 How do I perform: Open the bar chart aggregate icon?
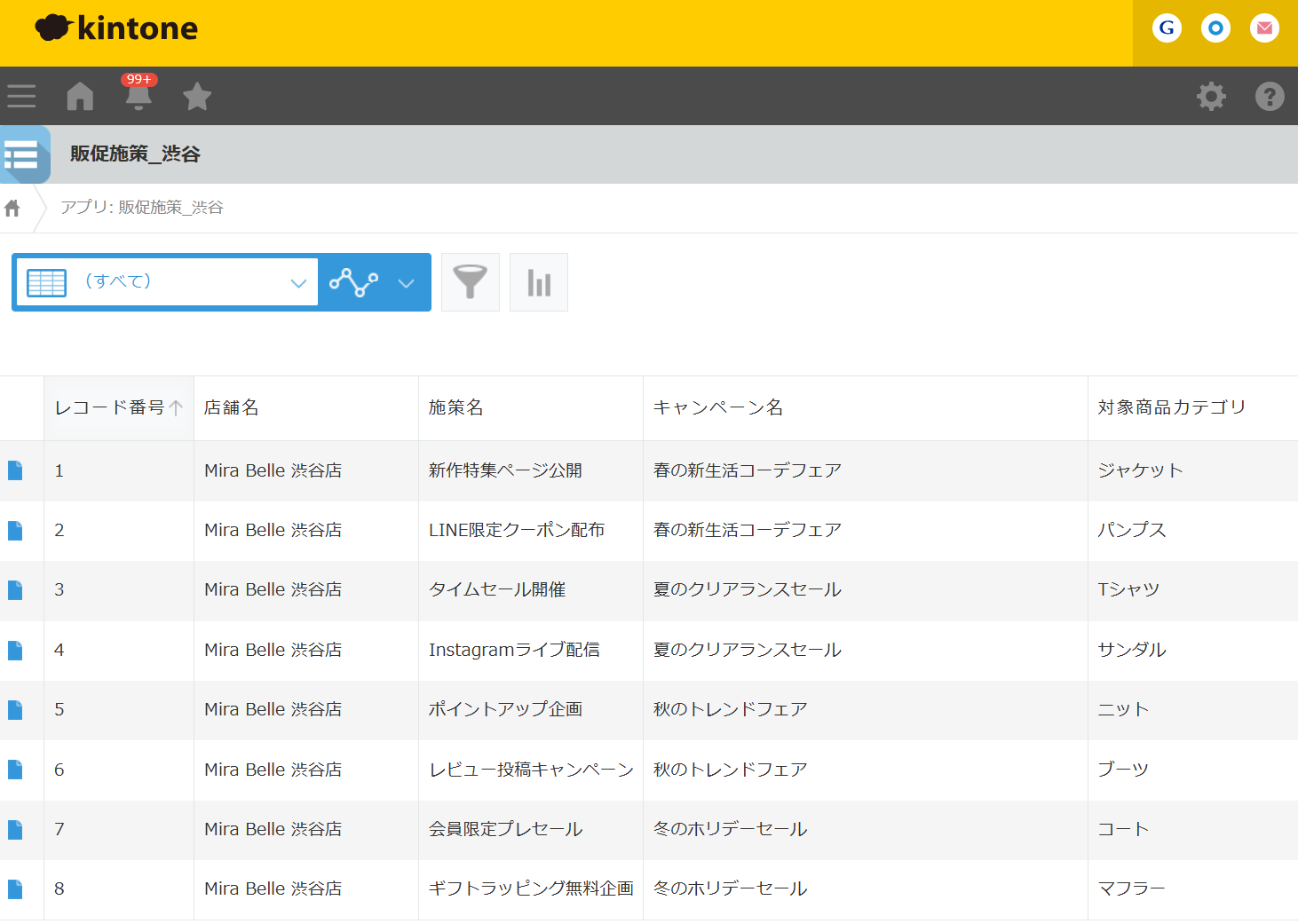[539, 282]
